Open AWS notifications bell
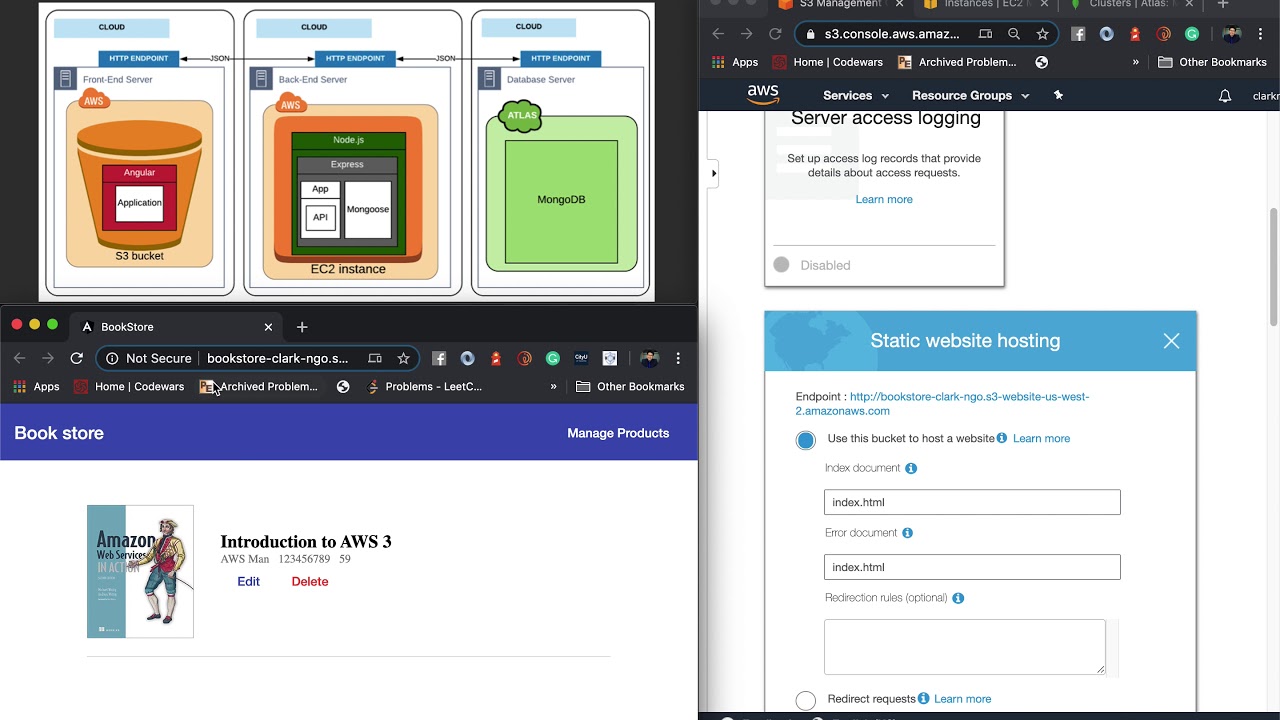The height and width of the screenshot is (720, 1280). [x=1225, y=96]
